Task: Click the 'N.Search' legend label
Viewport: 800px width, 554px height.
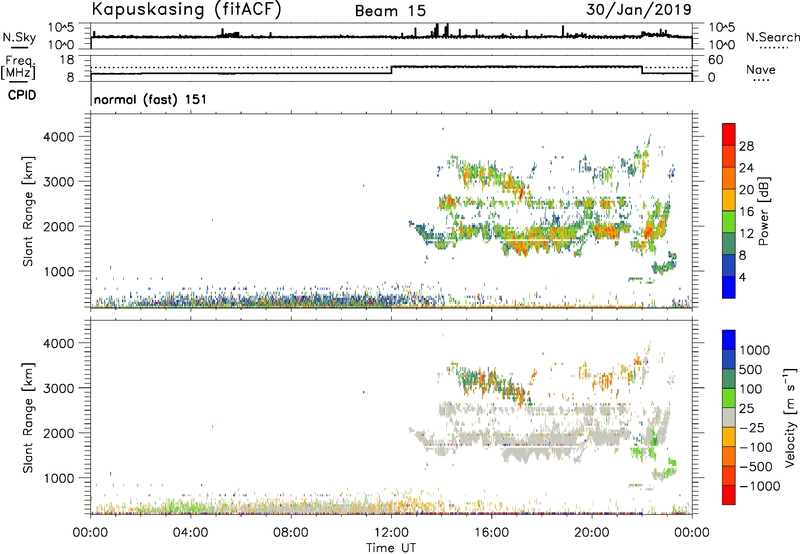Action: coord(773,37)
